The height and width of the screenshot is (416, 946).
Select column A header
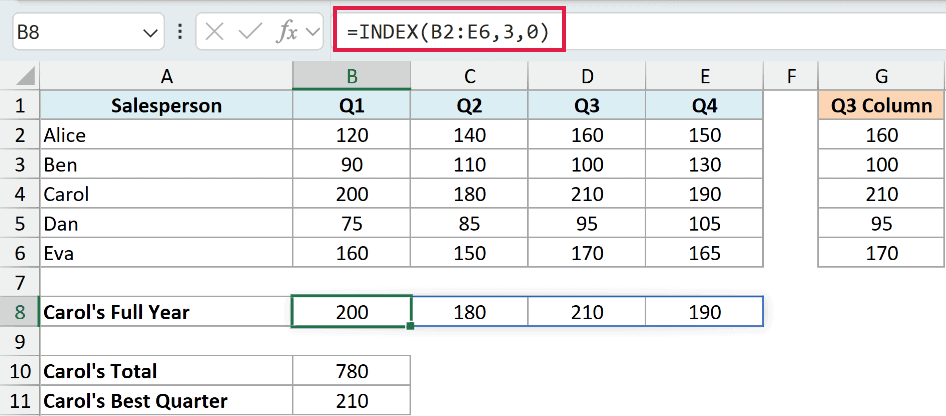click(x=167, y=77)
